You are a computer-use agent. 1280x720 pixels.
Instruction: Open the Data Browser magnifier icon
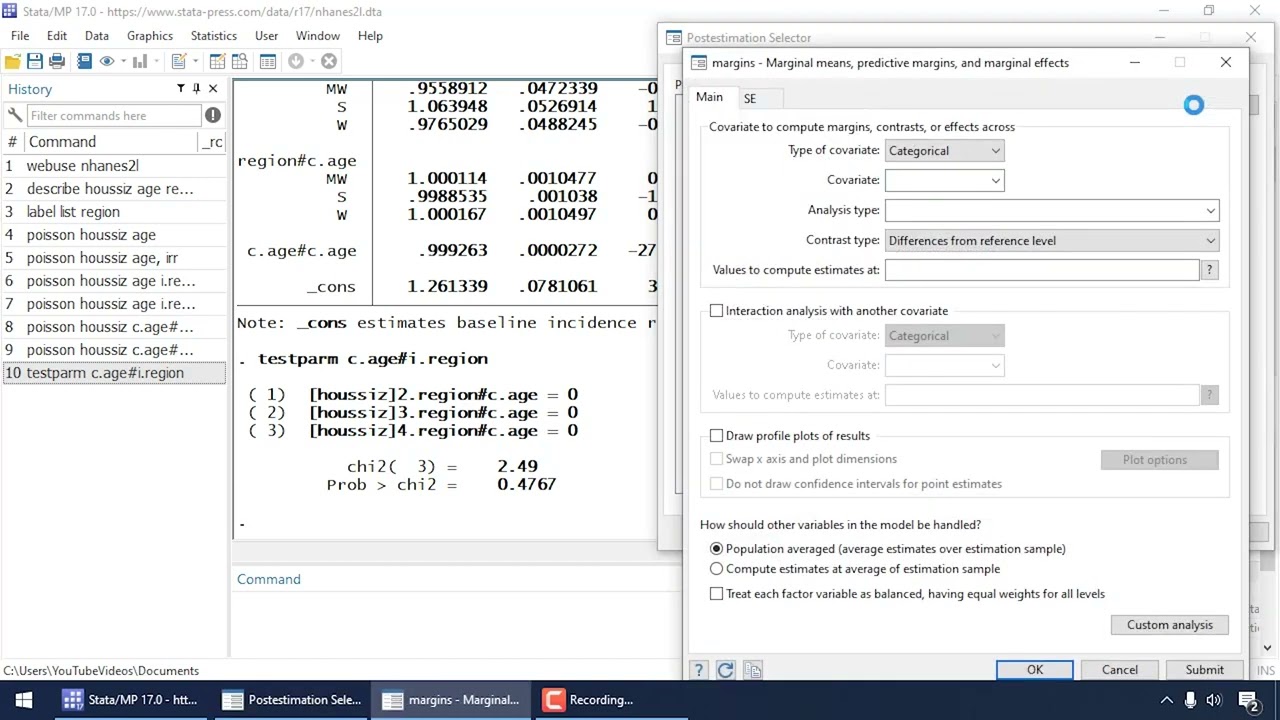[x=240, y=61]
